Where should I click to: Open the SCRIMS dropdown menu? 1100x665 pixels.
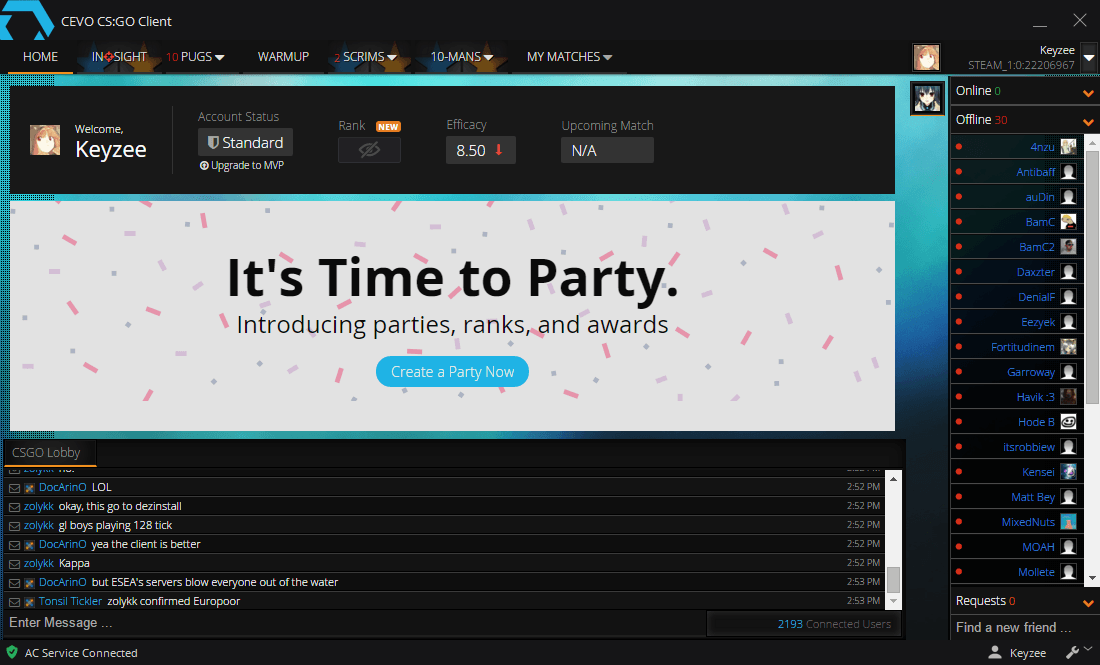click(365, 57)
